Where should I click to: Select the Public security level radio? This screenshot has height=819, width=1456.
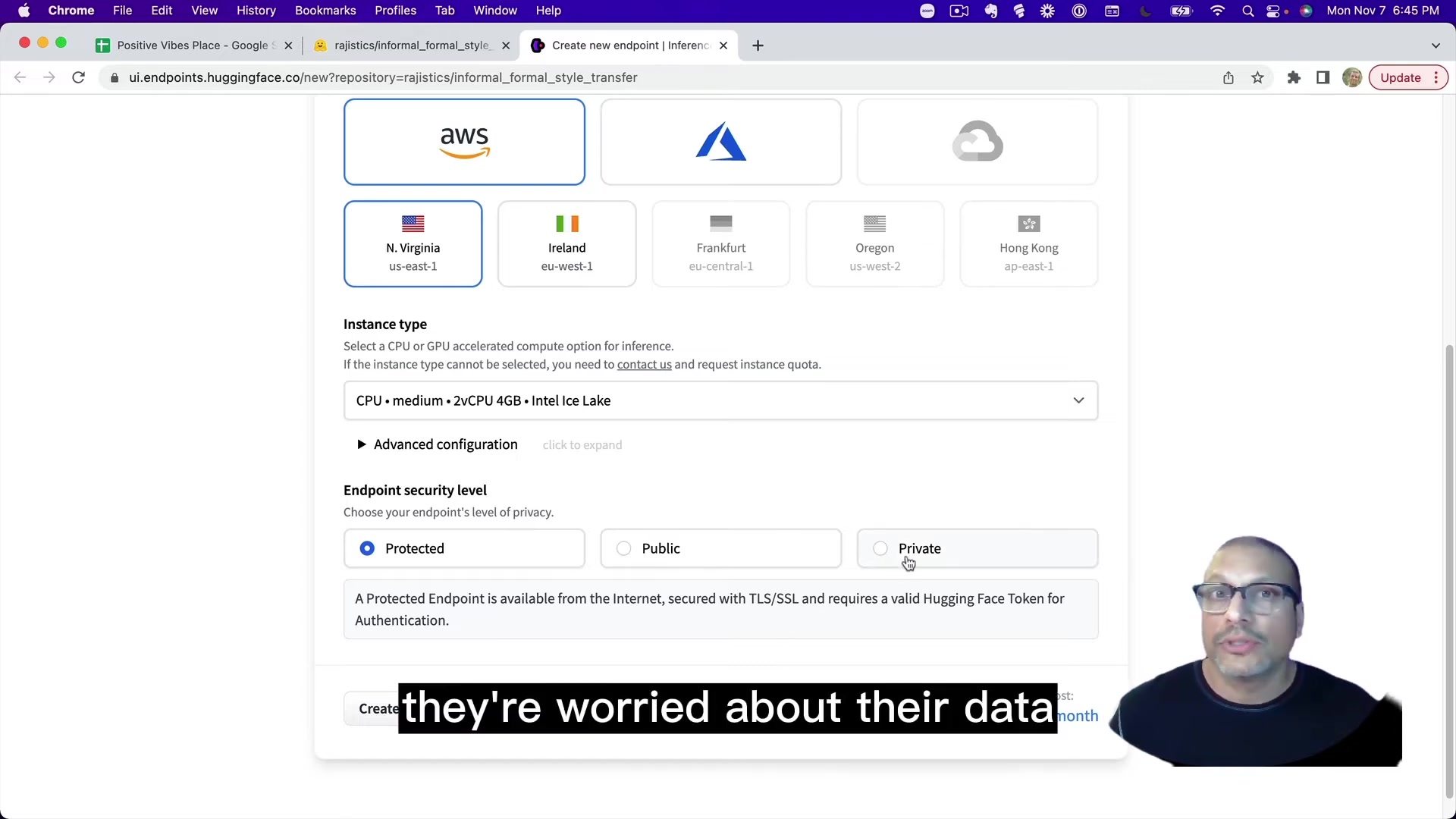[623, 548]
